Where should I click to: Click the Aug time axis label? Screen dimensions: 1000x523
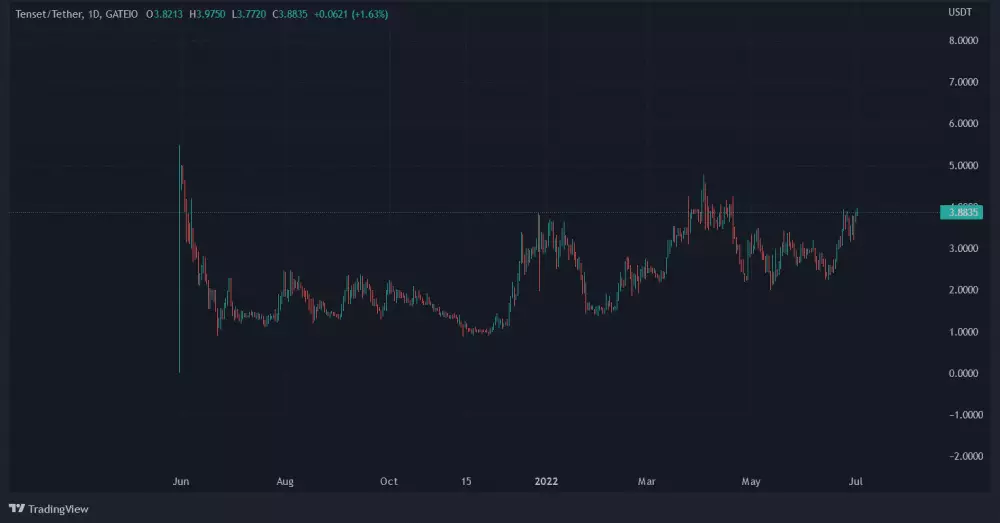click(x=284, y=482)
